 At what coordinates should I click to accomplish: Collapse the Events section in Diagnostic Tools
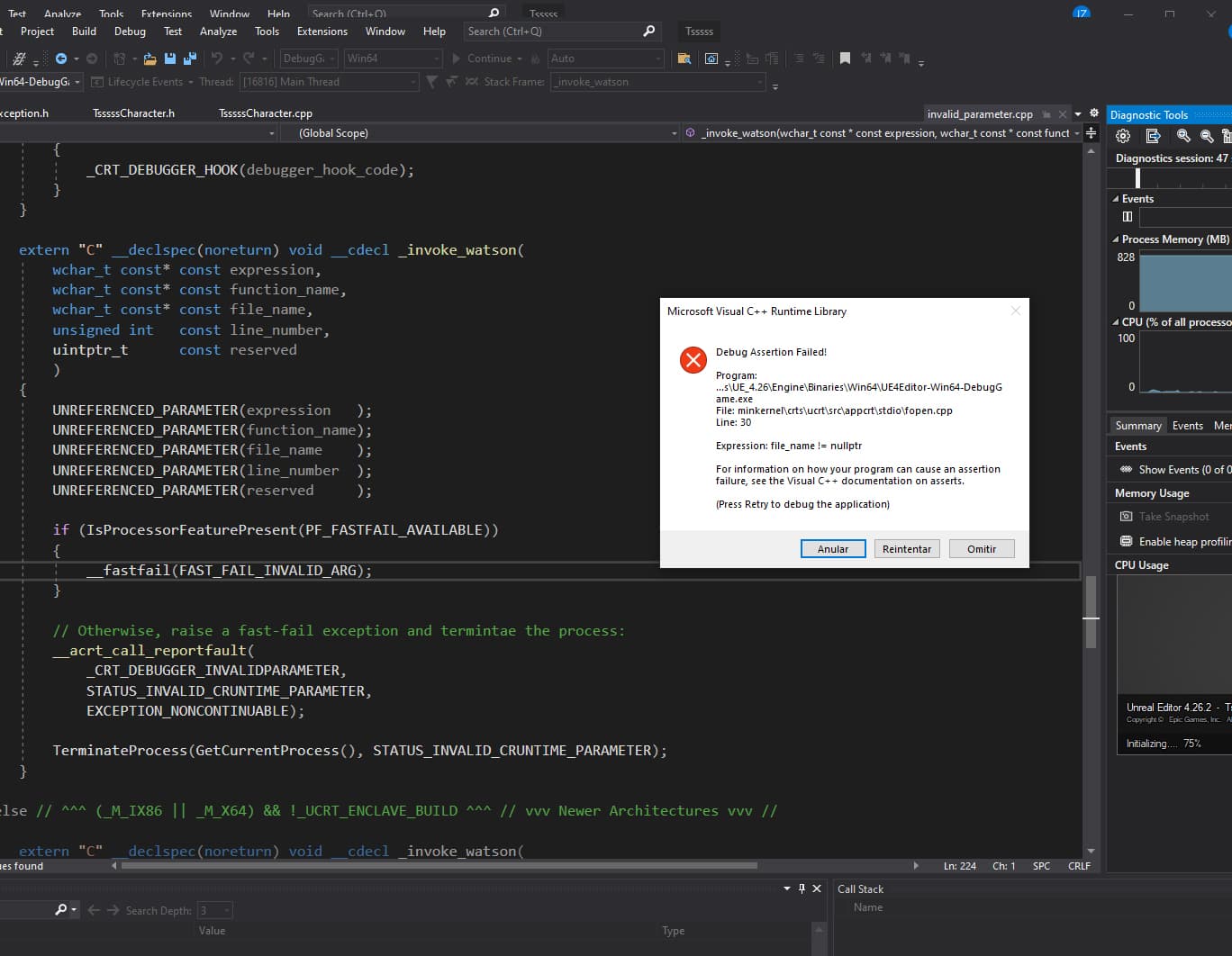(x=1116, y=199)
